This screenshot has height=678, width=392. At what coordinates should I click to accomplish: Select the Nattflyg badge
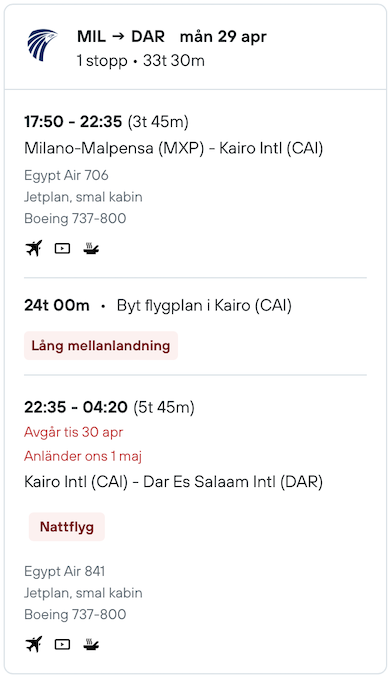click(x=67, y=527)
